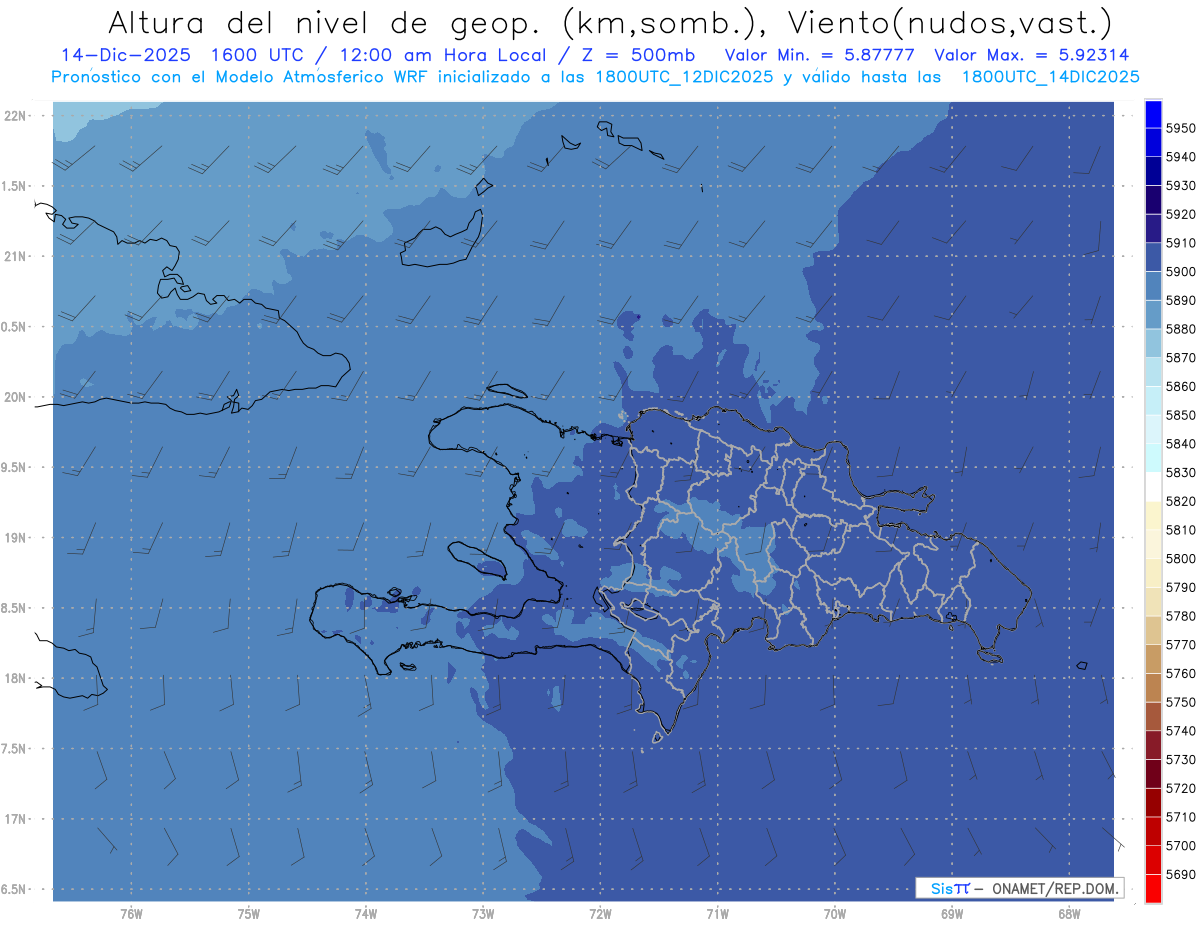Click the 69W longitude label

[951, 914]
